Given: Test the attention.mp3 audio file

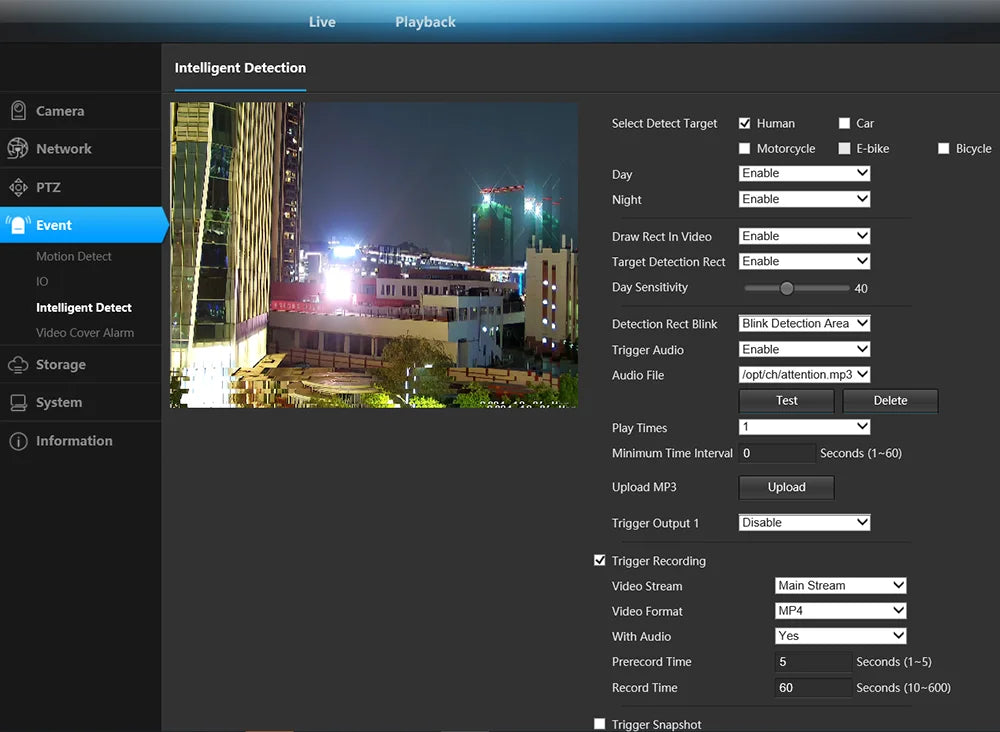Looking at the screenshot, I should coord(786,400).
